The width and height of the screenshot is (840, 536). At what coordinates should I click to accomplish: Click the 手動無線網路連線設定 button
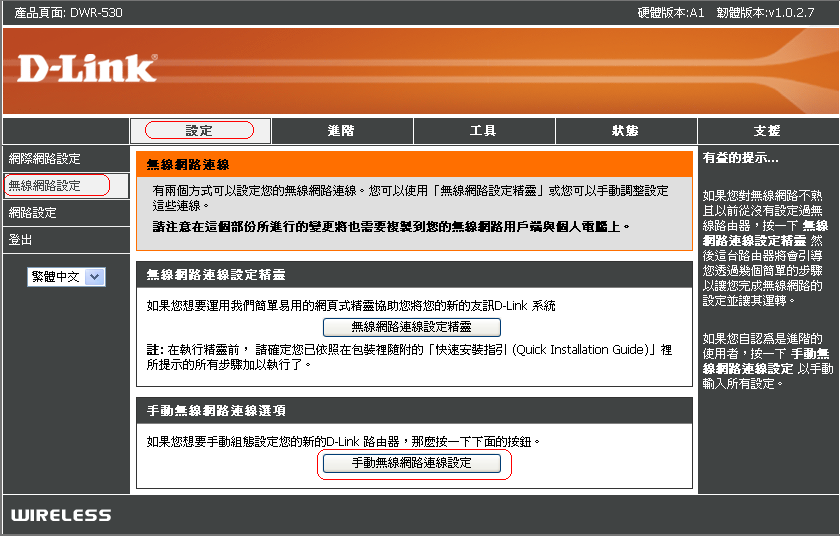(411, 463)
